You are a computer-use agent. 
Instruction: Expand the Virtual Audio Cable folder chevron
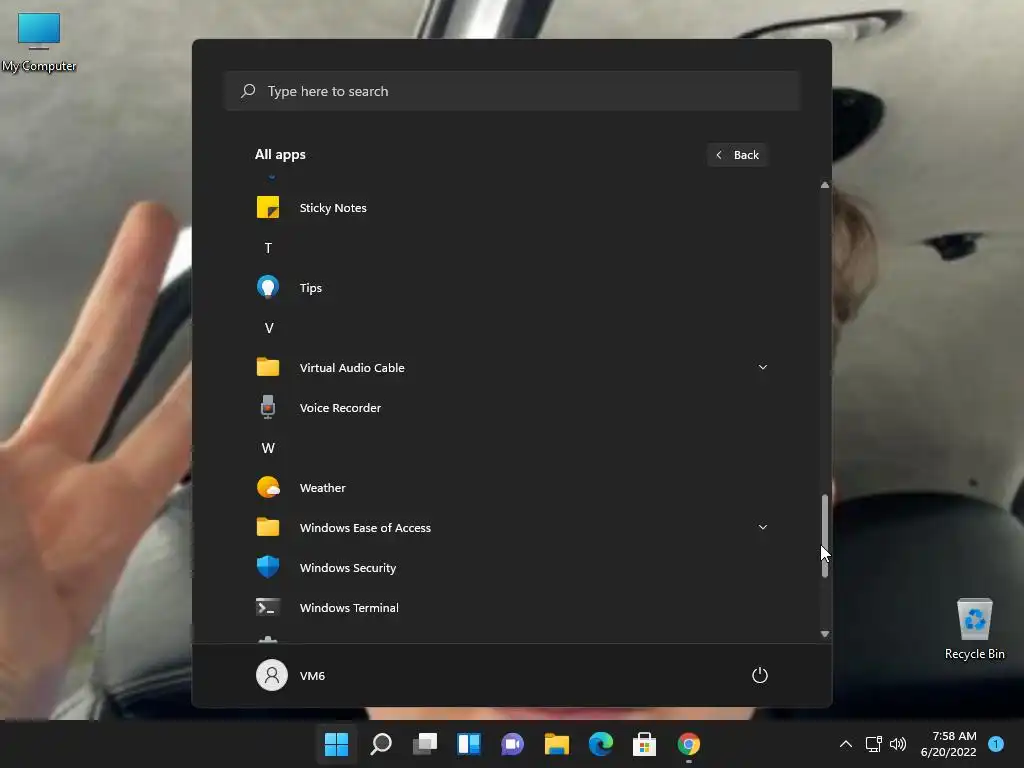click(763, 367)
